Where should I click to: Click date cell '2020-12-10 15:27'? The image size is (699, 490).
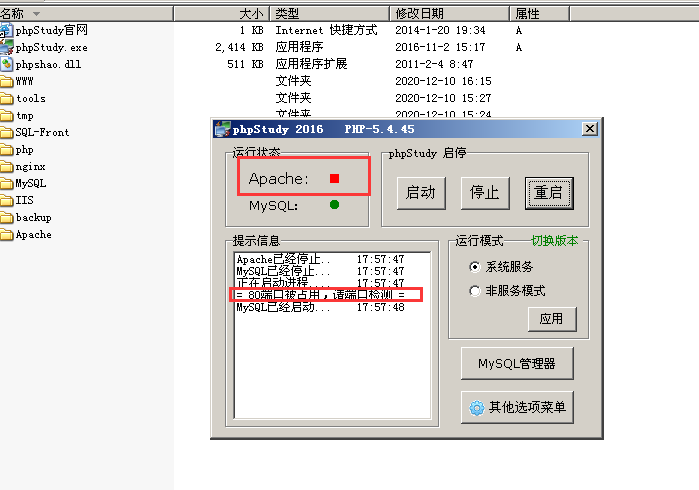(x=443, y=98)
